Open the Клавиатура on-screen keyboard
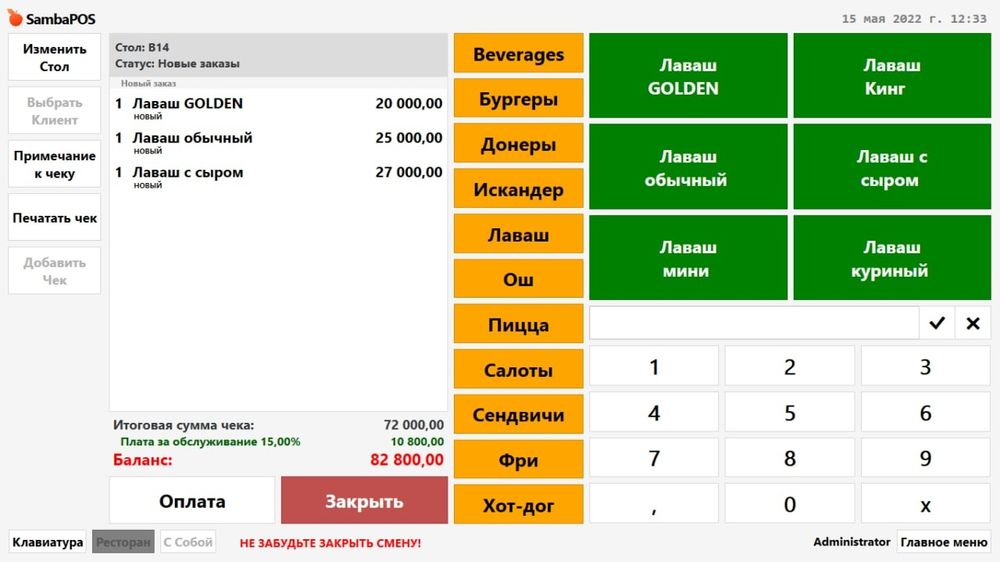 tap(47, 542)
